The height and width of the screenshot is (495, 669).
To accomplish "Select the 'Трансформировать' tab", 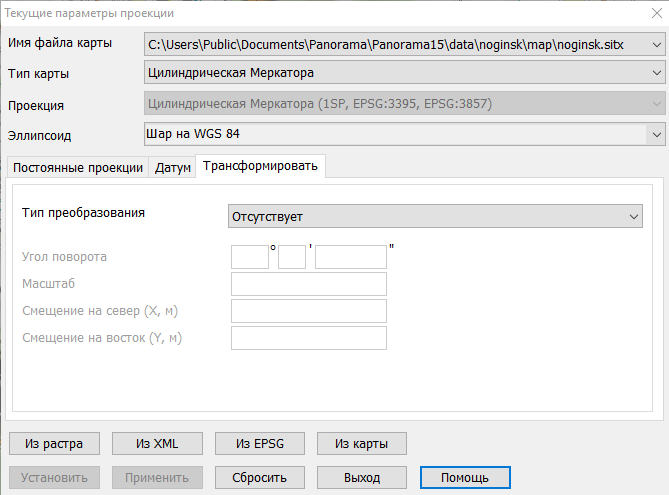I will pyautogui.click(x=260, y=166).
